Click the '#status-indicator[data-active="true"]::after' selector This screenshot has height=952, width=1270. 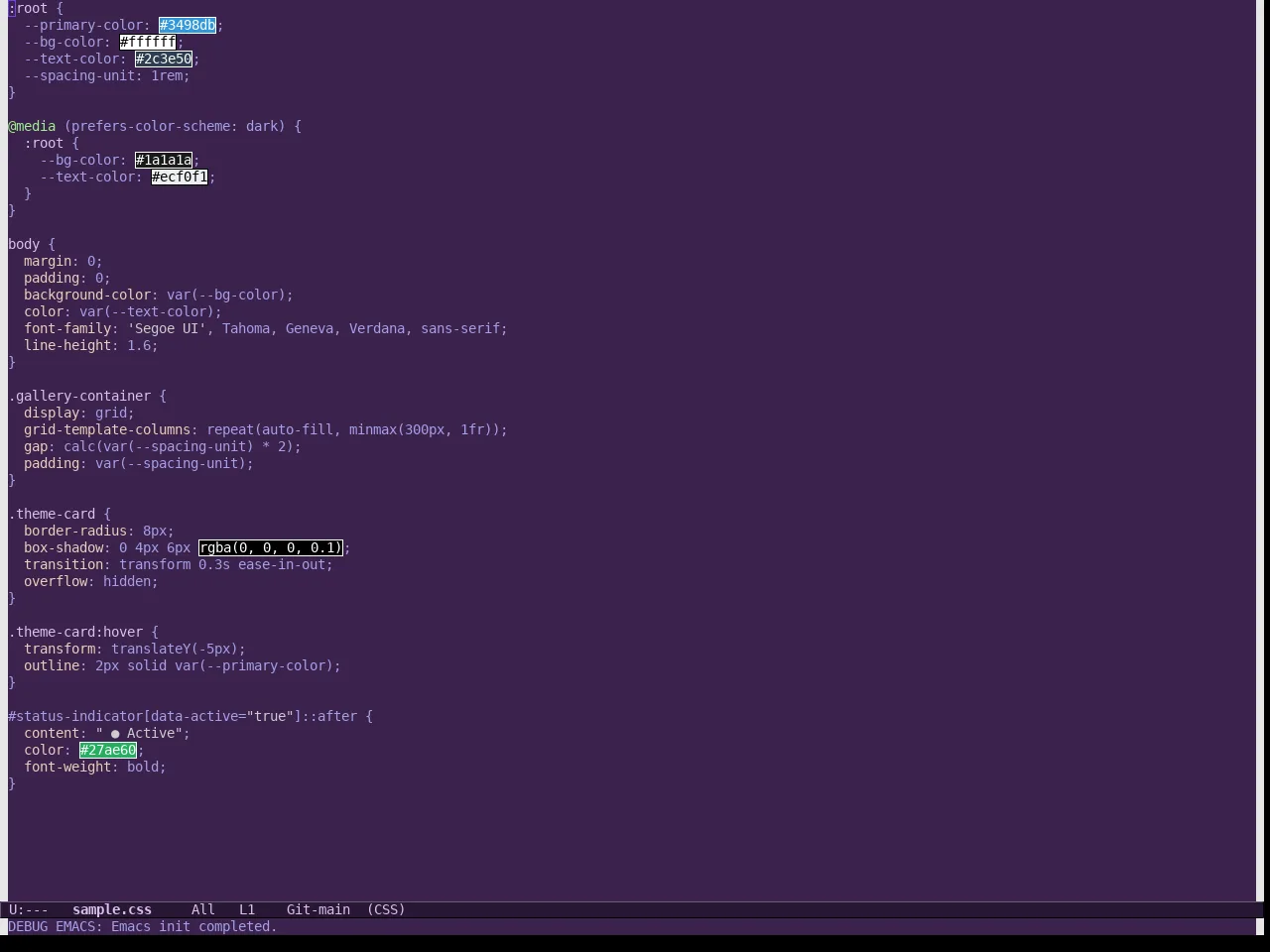point(183,716)
